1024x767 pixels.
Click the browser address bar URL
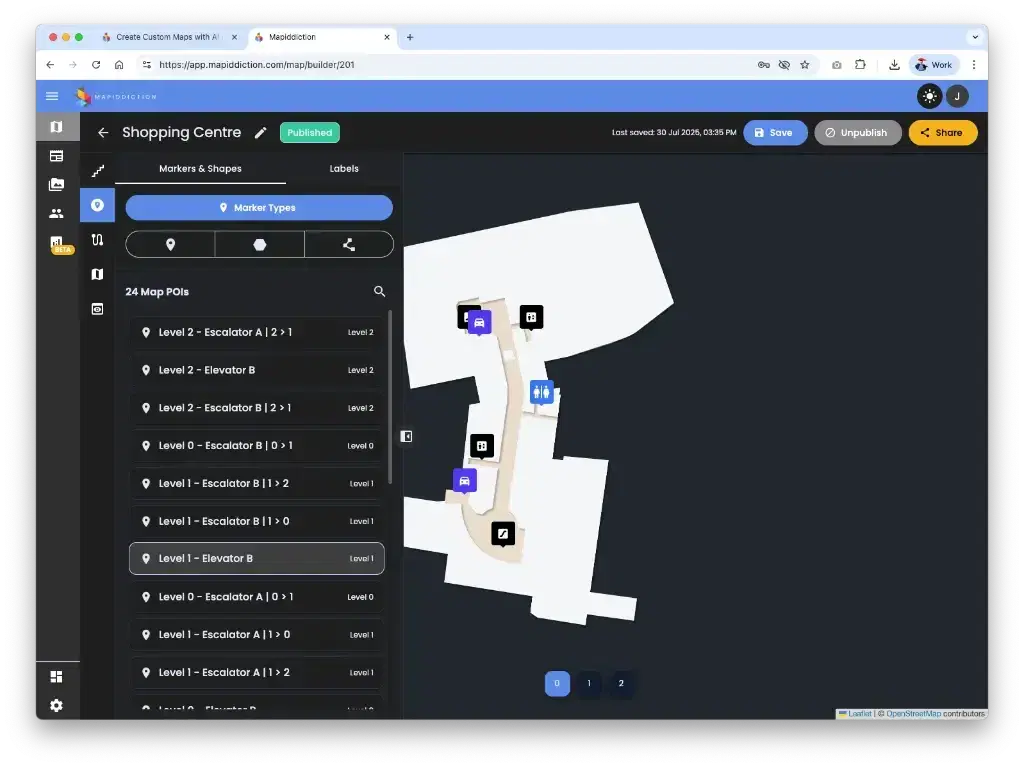coord(257,65)
